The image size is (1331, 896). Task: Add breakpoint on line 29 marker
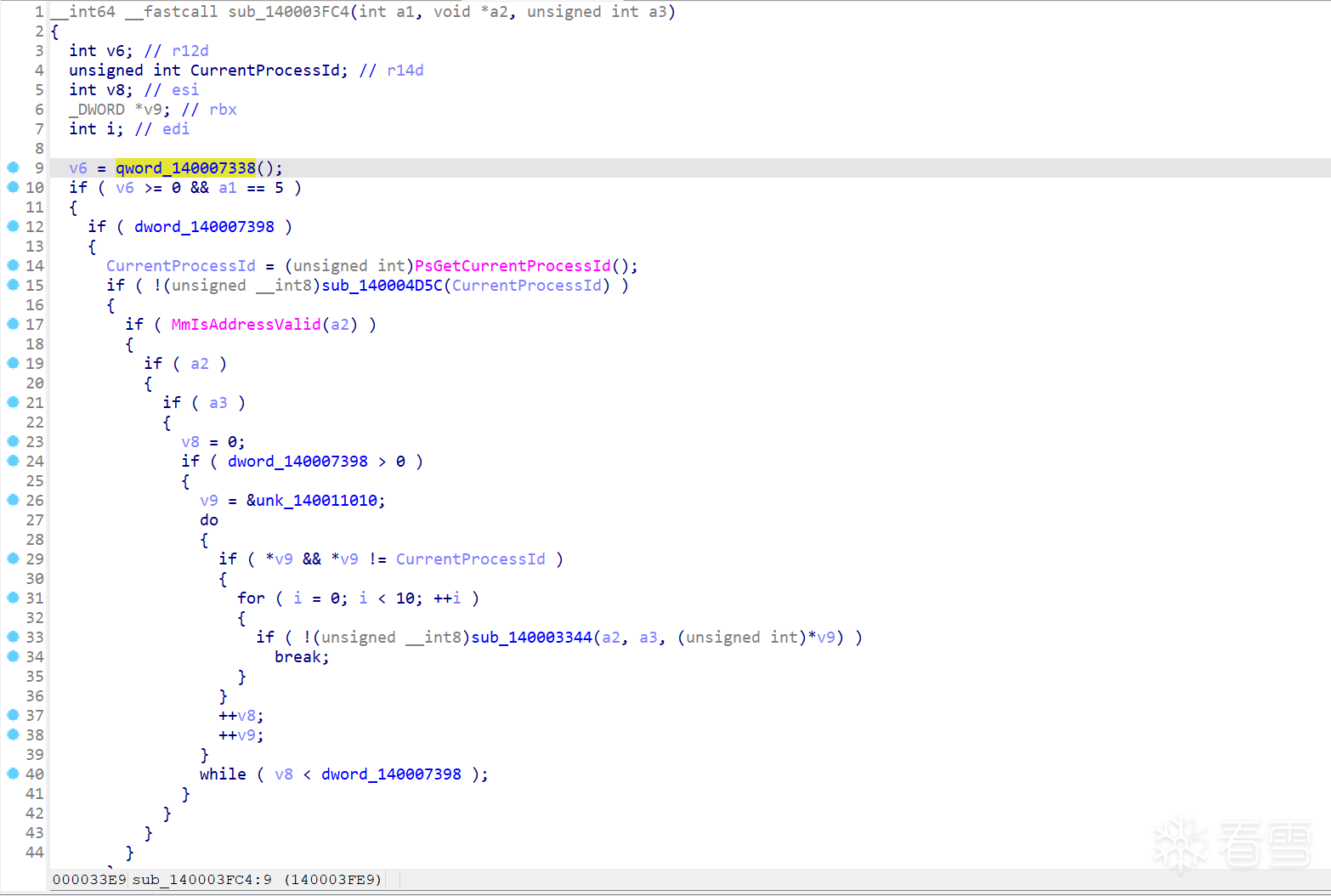(x=13, y=559)
